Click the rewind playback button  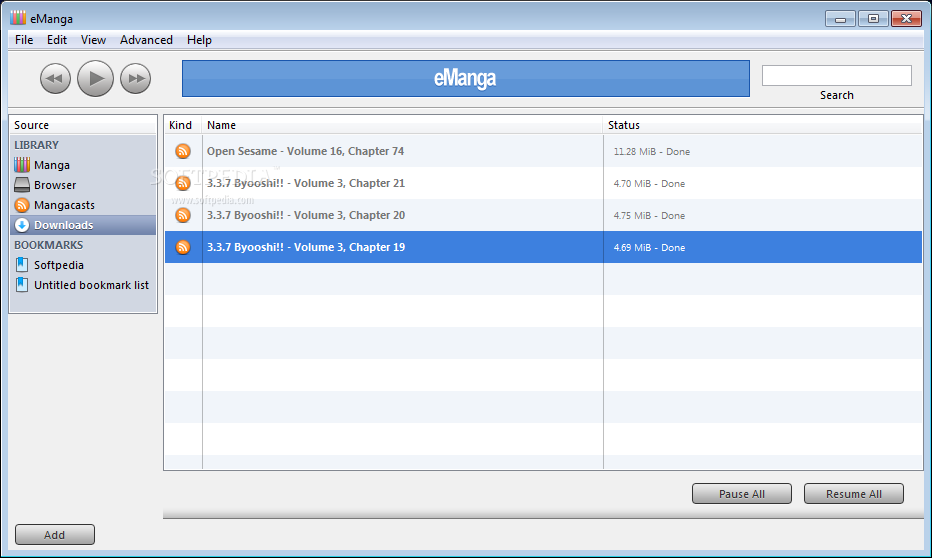(55, 78)
